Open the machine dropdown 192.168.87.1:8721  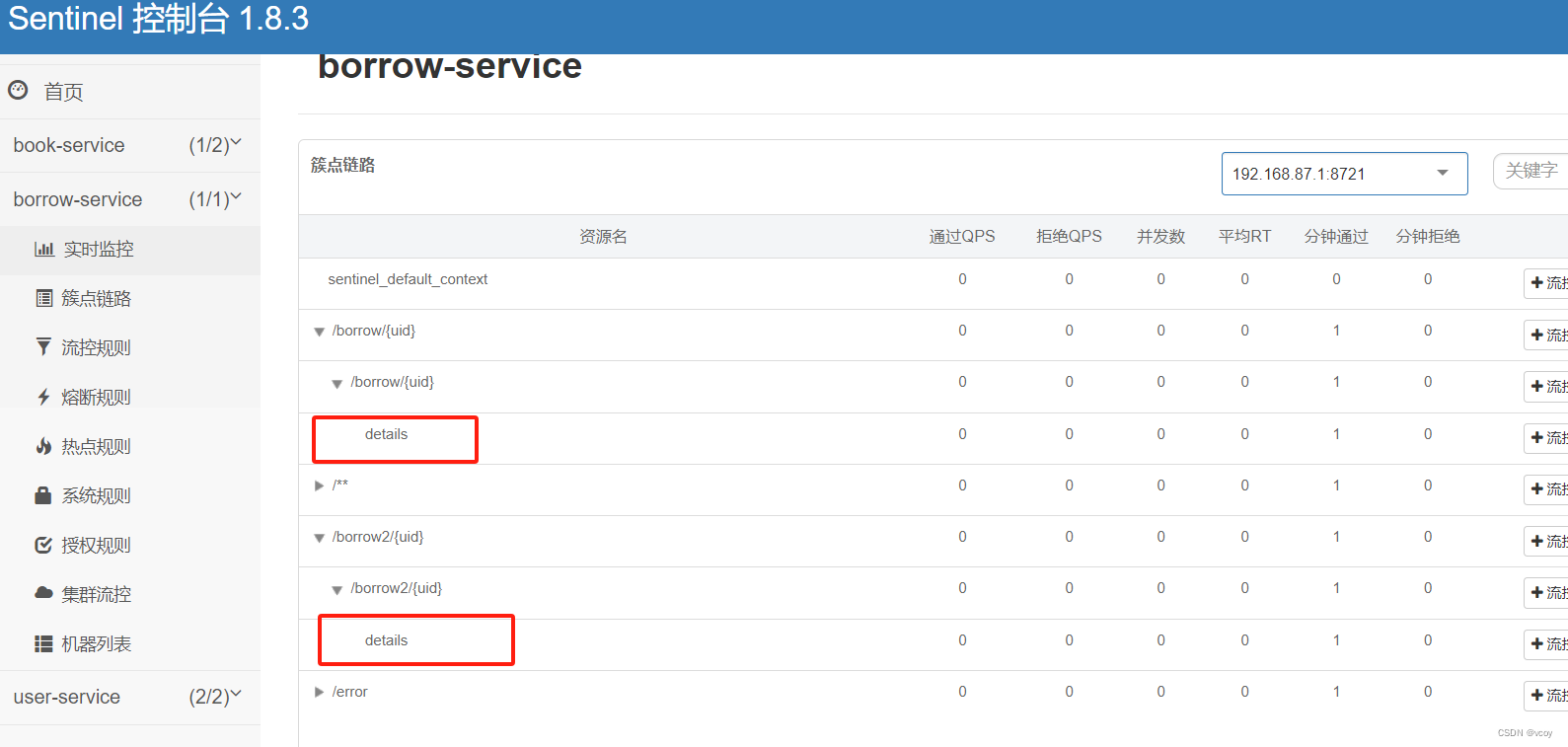click(x=1344, y=174)
